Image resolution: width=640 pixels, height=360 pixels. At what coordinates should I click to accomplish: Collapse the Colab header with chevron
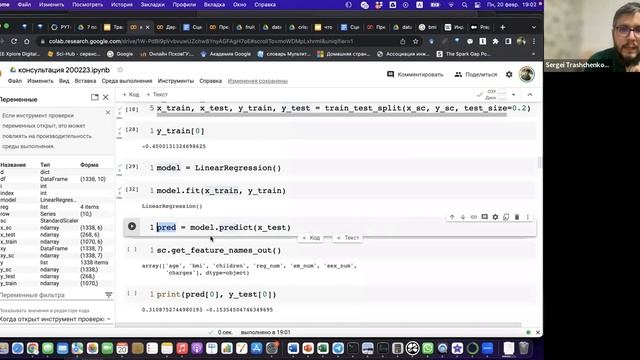(530, 95)
